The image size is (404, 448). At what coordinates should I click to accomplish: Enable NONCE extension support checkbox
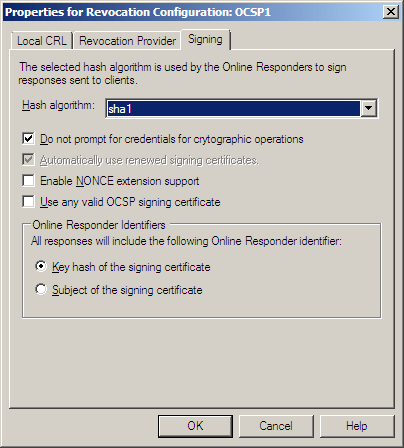tap(28, 181)
